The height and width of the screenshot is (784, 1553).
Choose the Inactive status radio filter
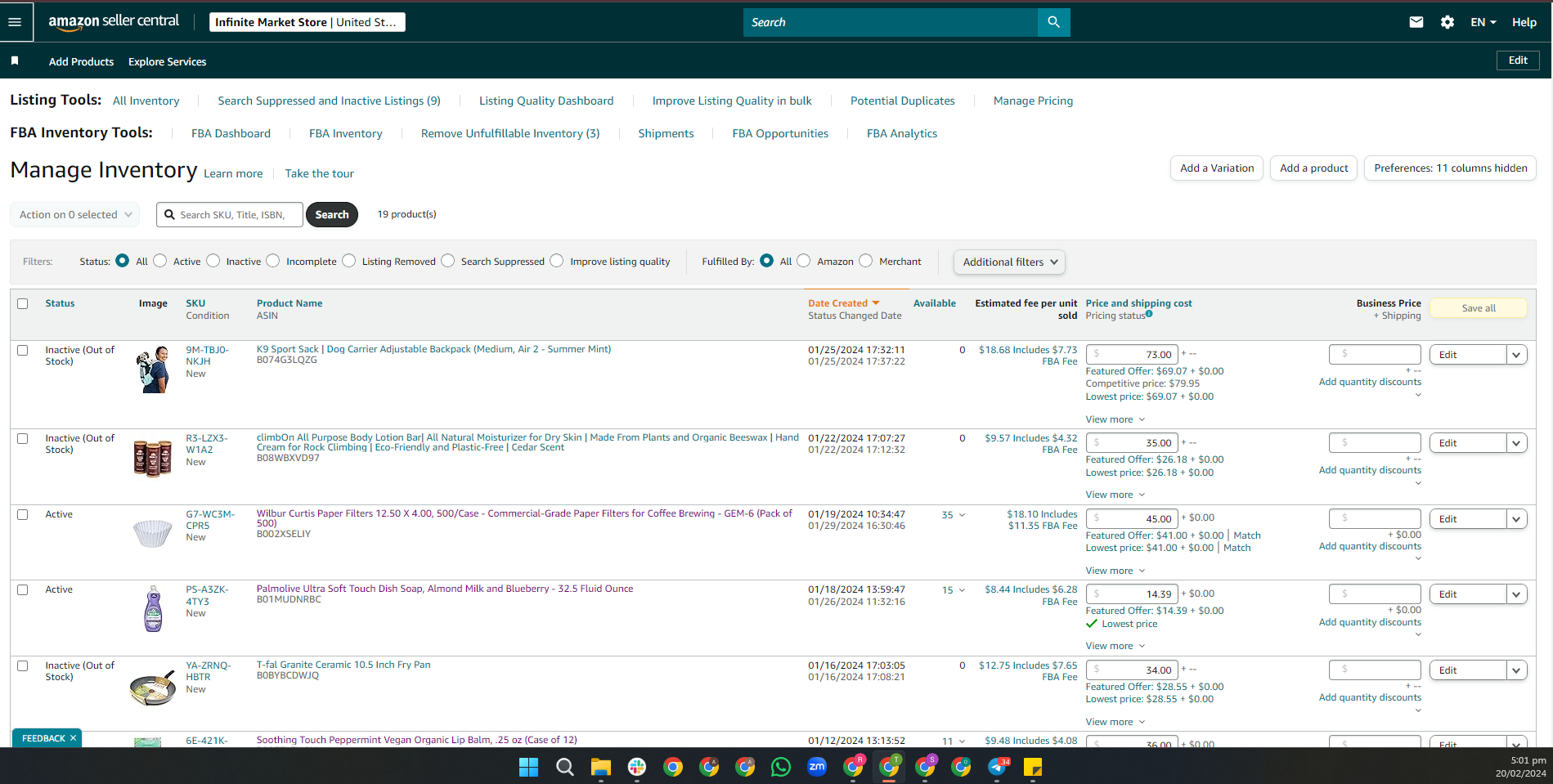[213, 261]
